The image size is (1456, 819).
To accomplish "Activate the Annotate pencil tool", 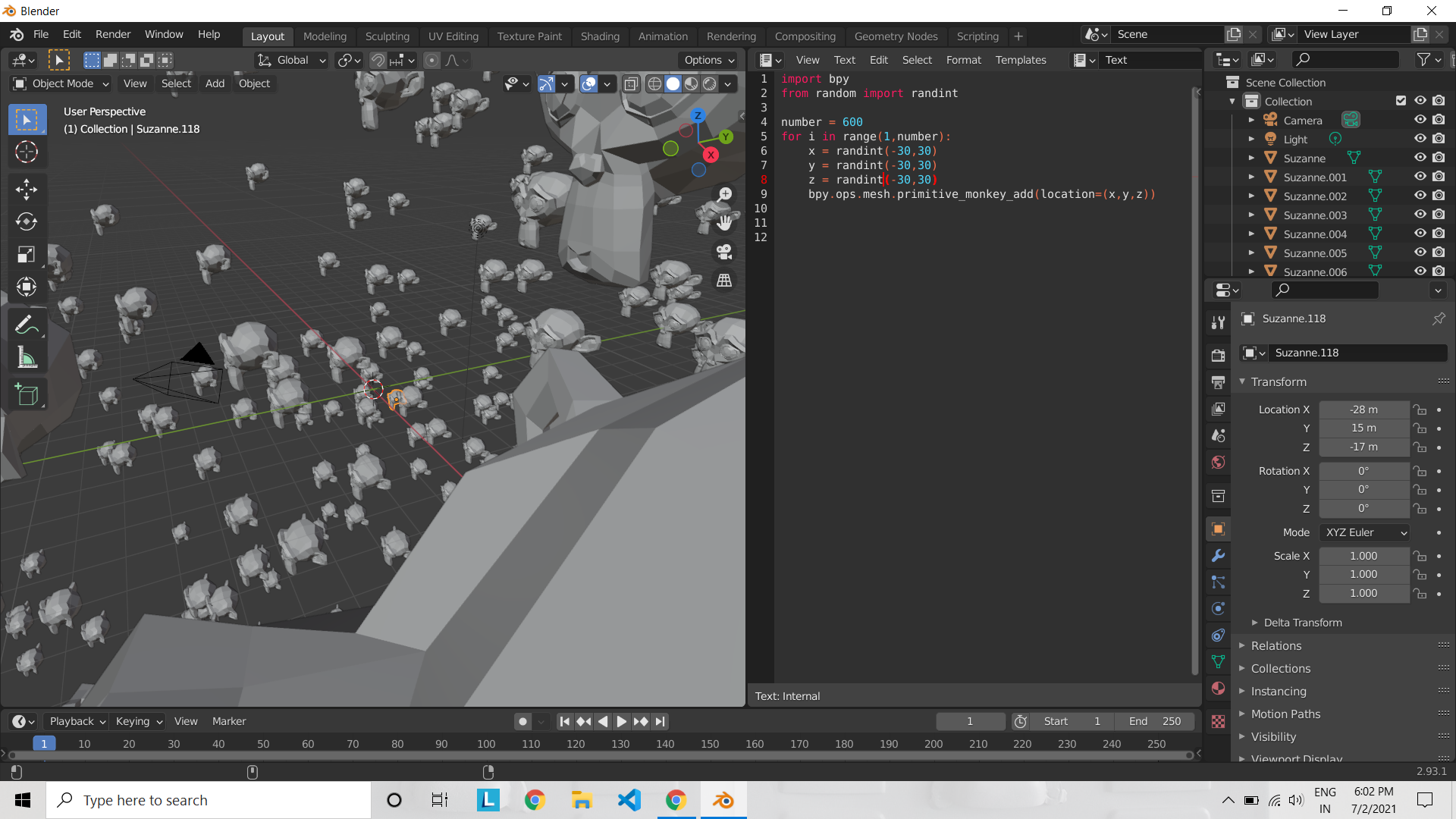I will click(x=27, y=325).
